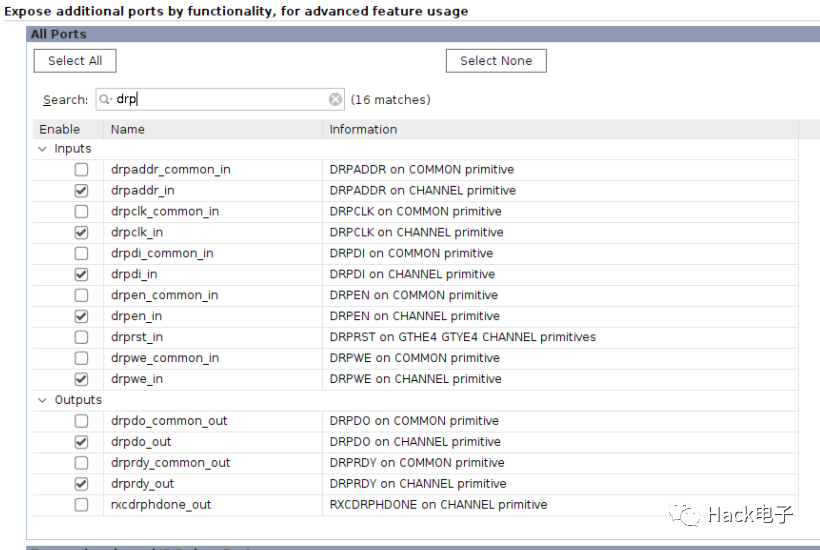Sort by the Enable column header
The width and height of the screenshot is (820, 550).
68,129
